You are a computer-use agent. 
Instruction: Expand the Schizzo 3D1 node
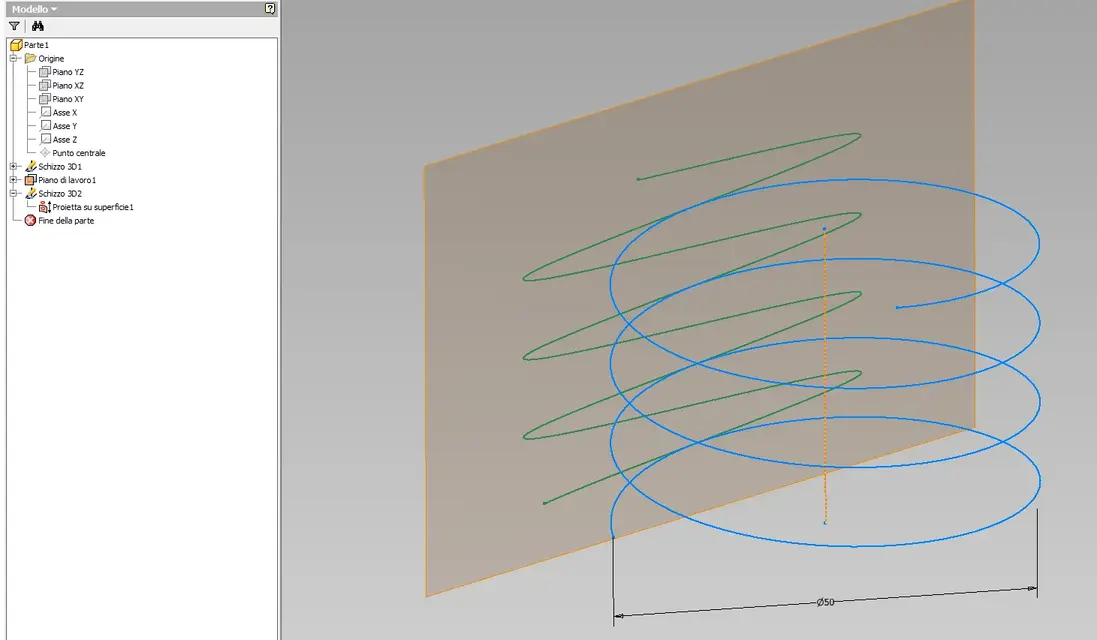tap(13, 166)
